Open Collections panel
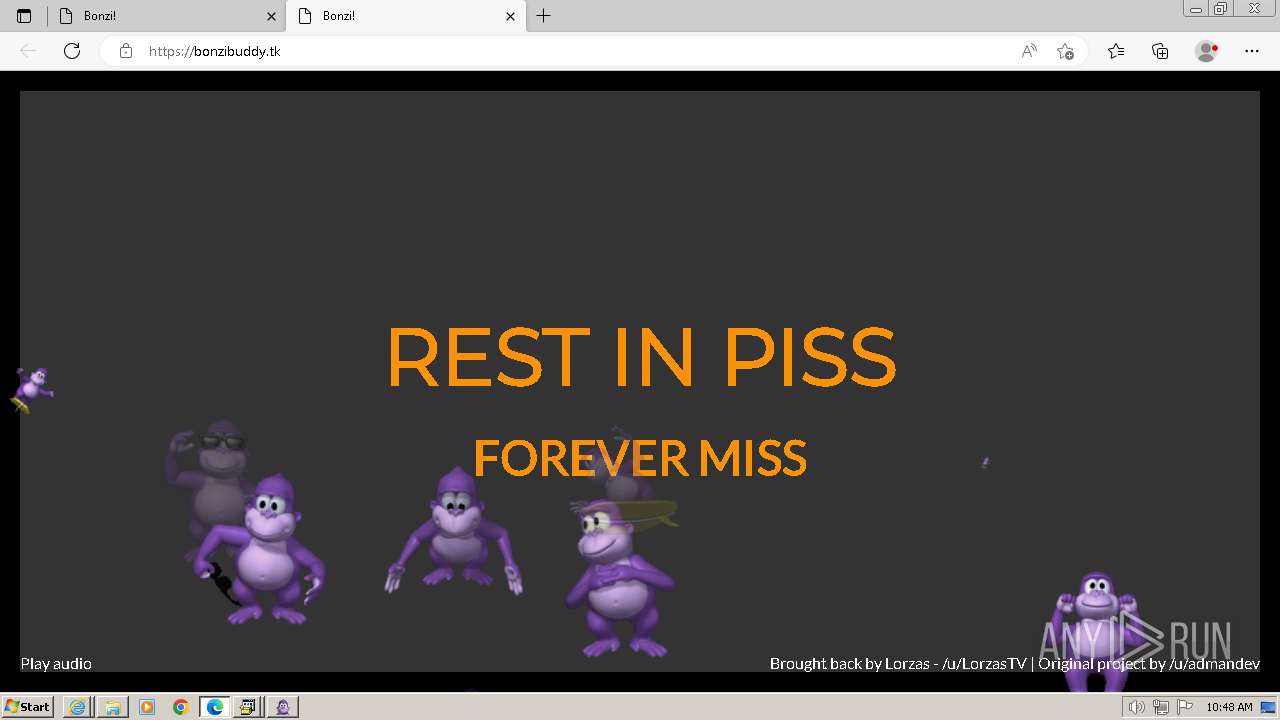Image resolution: width=1280 pixels, height=720 pixels. pos(1160,51)
